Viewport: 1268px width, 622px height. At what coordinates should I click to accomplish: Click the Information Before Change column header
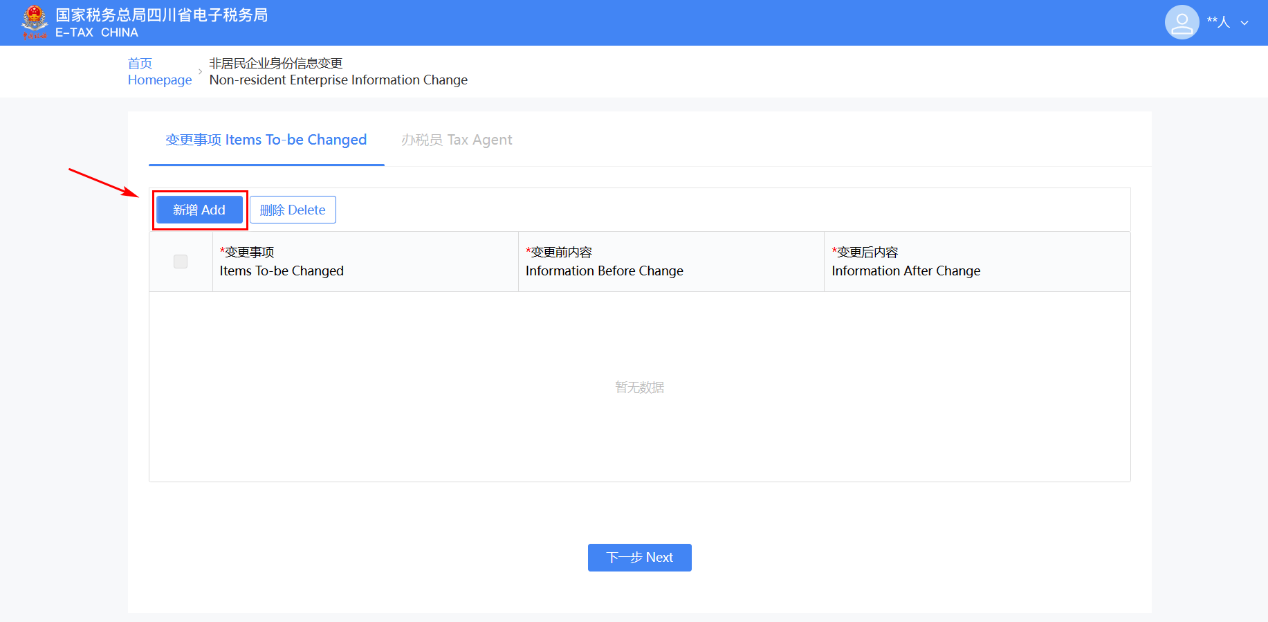604,262
